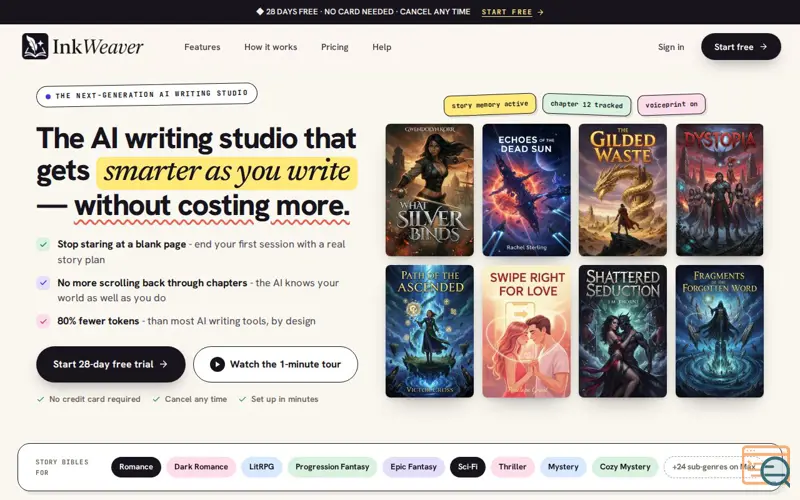800x500 pixels.
Task: Open Swipe Right for Love cover
Action: pos(527,331)
